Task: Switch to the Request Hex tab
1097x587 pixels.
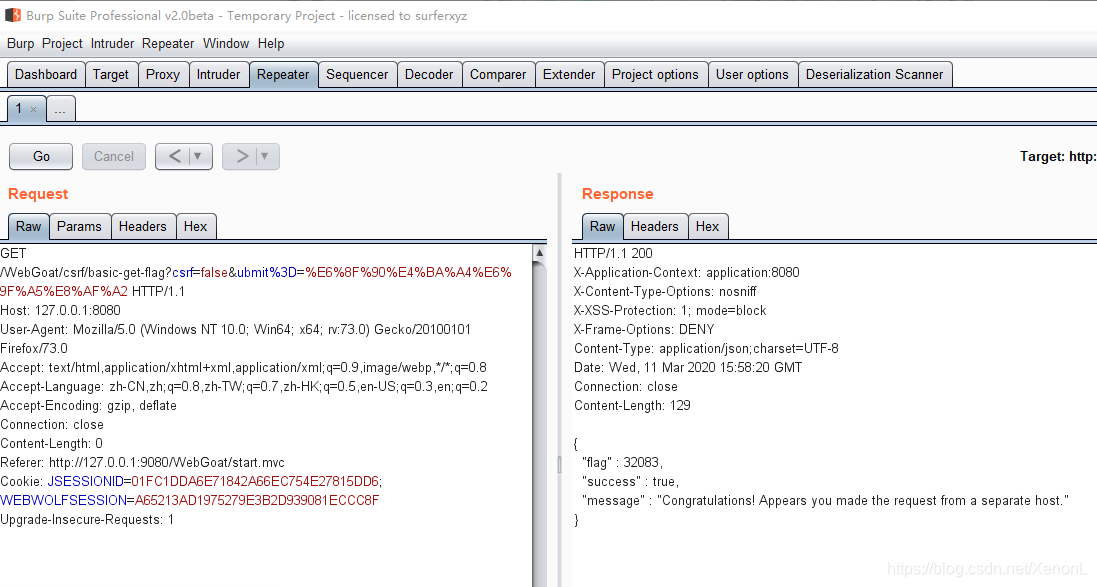Action: [195, 226]
